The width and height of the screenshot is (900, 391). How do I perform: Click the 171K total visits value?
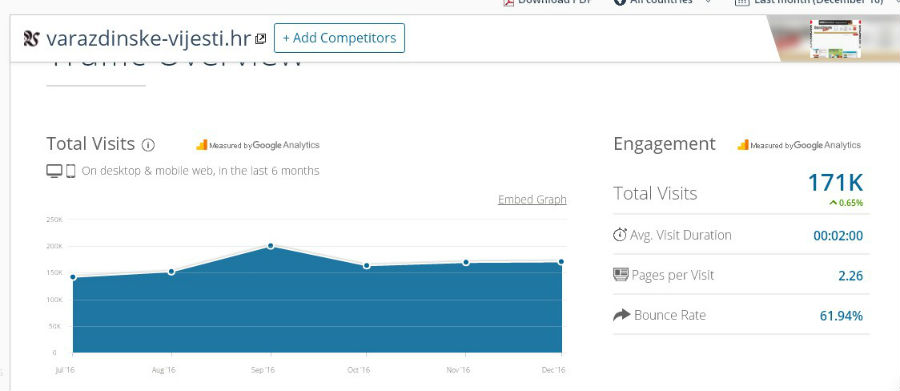click(x=835, y=183)
